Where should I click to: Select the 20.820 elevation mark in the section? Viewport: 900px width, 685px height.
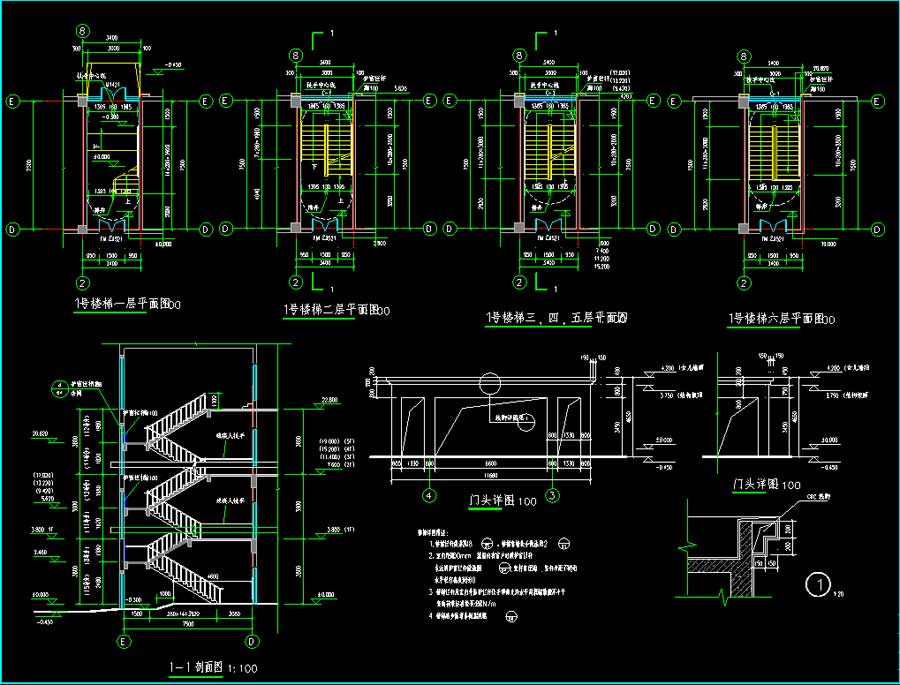[x=40, y=434]
